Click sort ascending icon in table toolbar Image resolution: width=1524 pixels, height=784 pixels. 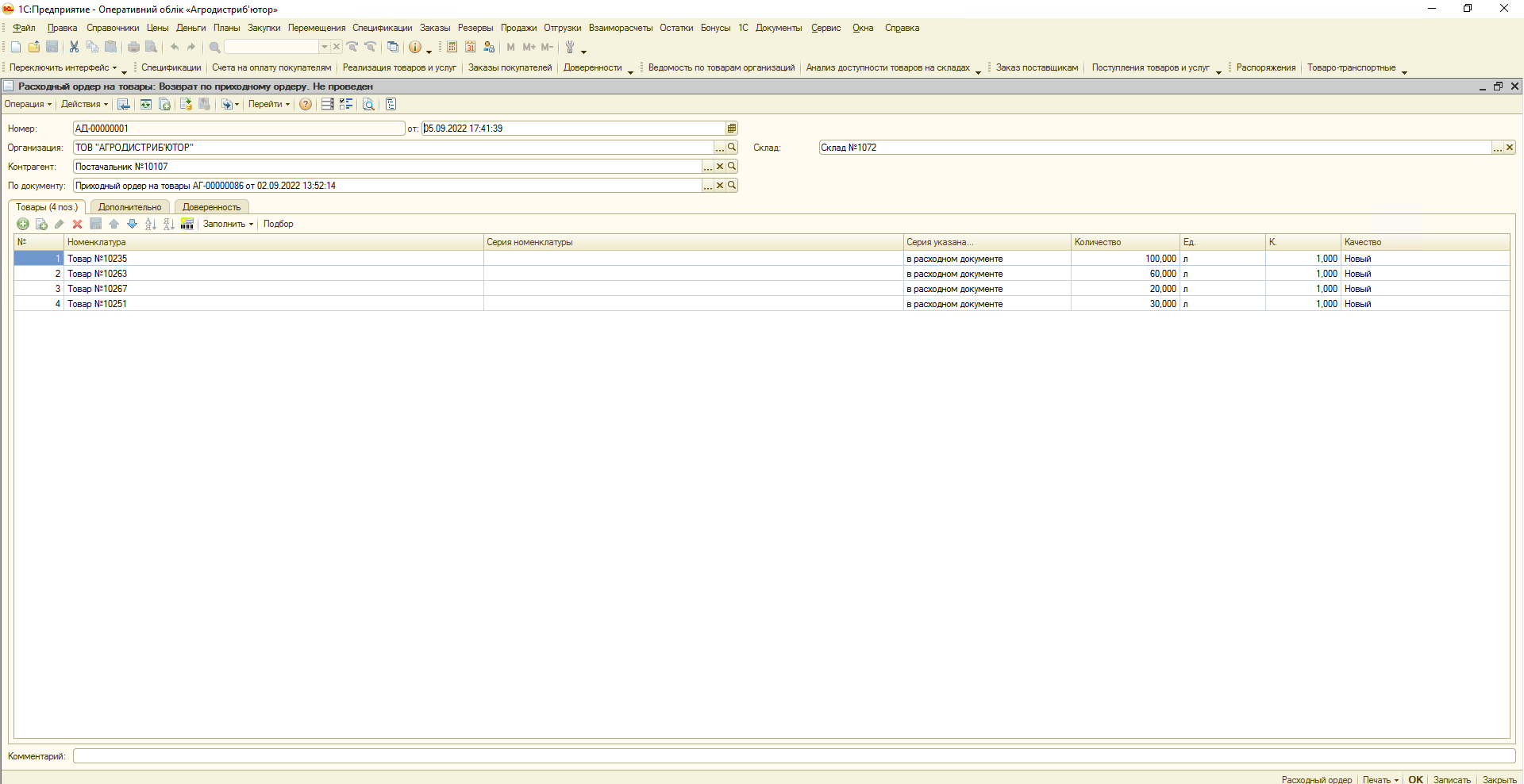pyautogui.click(x=150, y=225)
